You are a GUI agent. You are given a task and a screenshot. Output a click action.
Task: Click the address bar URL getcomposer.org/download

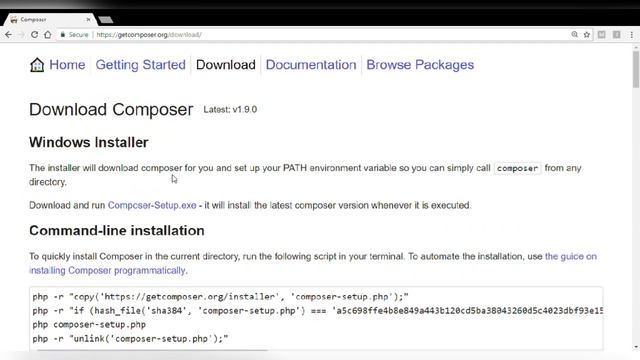pyautogui.click(x=149, y=35)
